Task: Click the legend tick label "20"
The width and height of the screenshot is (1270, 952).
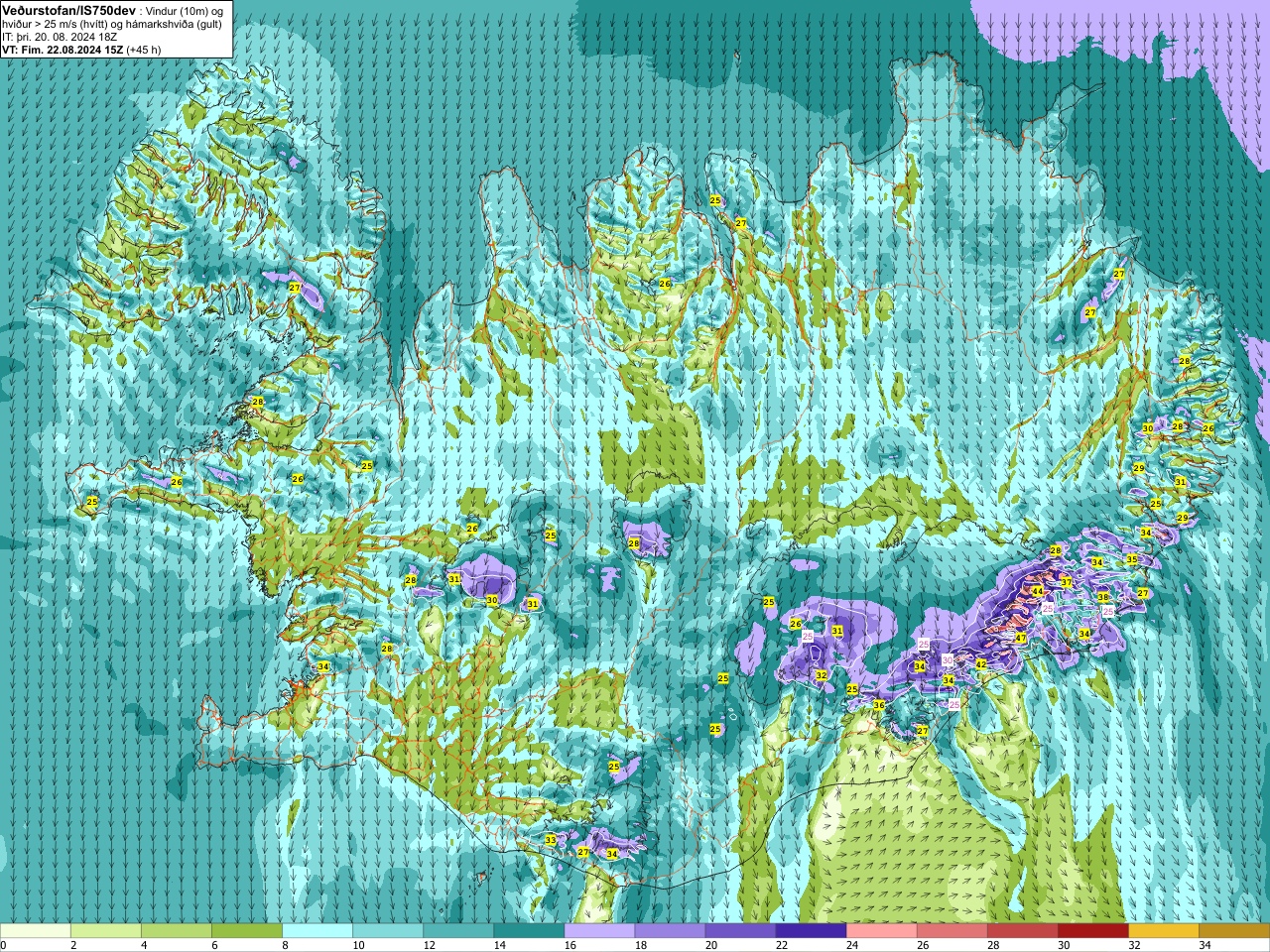Action: [710, 945]
